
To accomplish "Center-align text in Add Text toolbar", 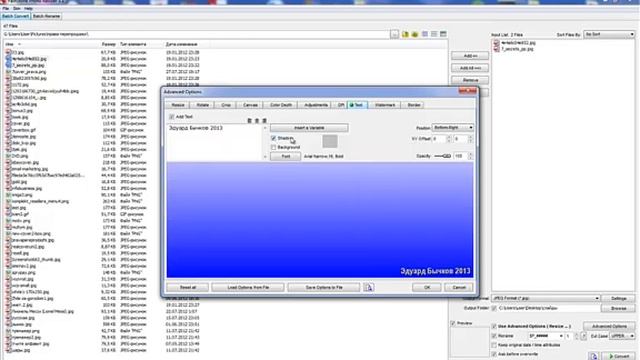I will (257, 120).
